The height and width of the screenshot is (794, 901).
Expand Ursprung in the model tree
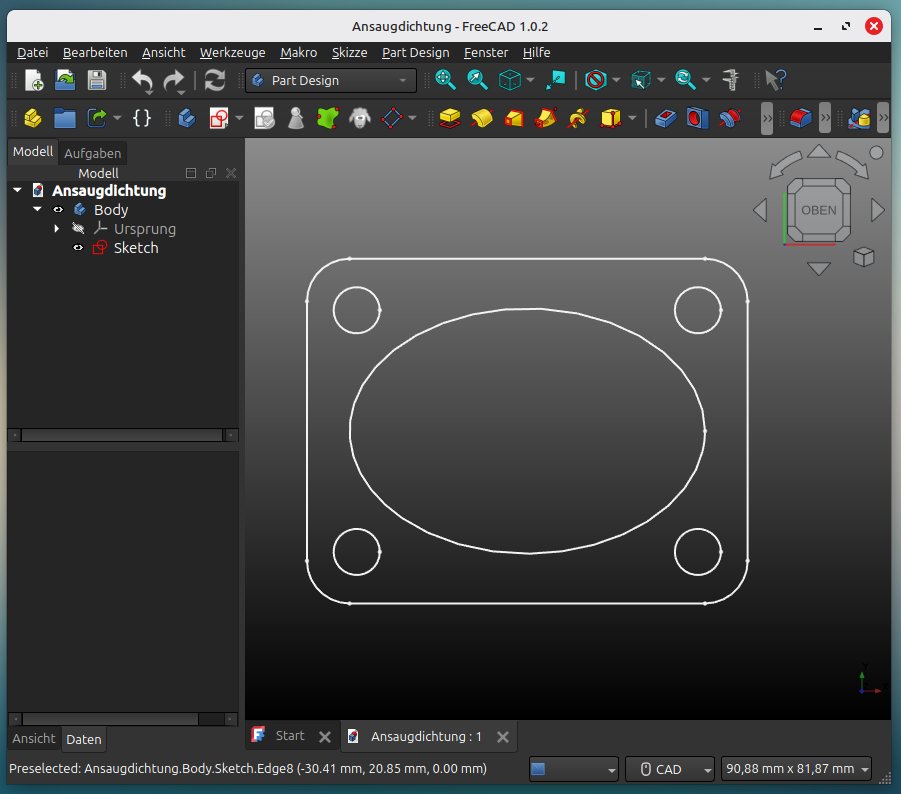pos(57,228)
